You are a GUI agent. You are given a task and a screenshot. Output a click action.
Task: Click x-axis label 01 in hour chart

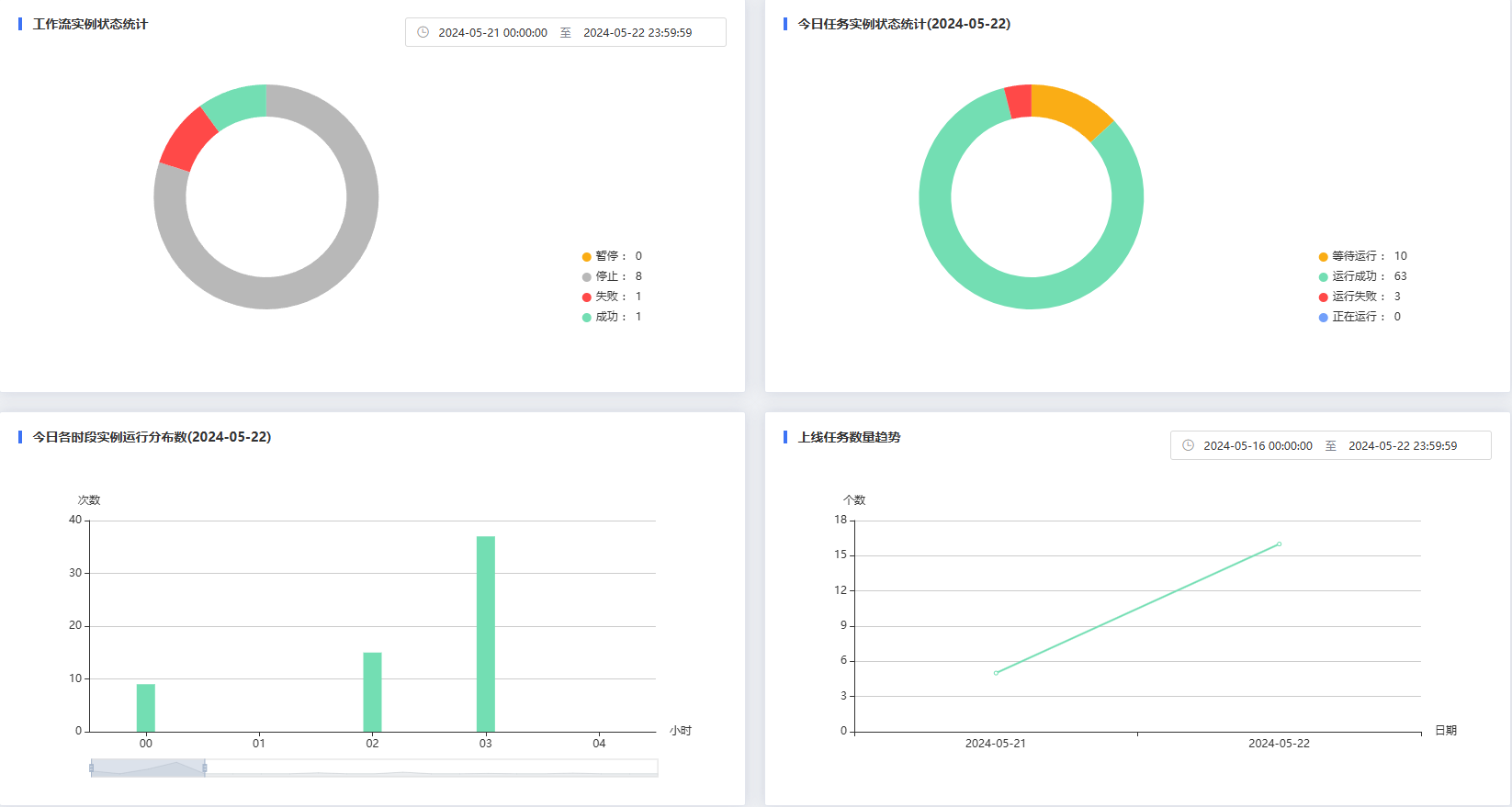[259, 744]
